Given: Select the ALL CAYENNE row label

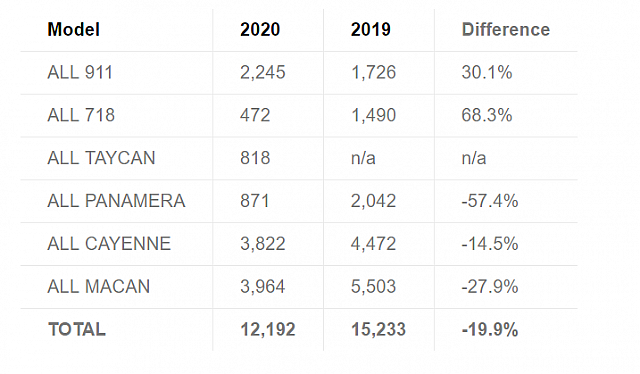Looking at the screenshot, I should (x=109, y=244).
